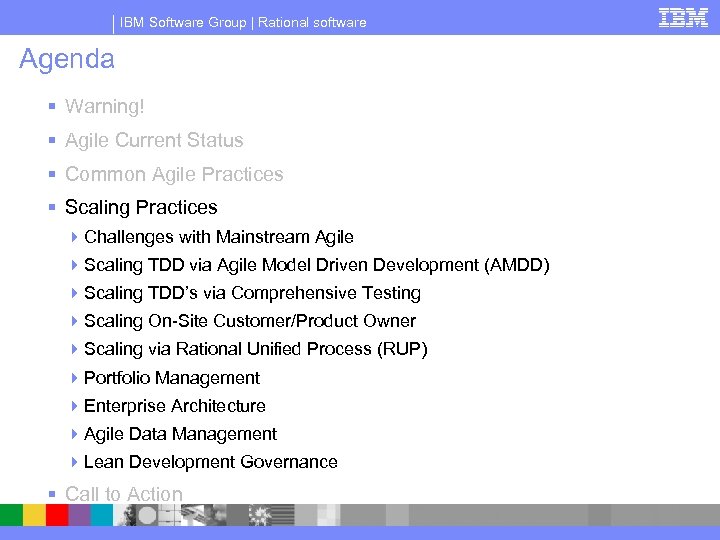Click 'Scaling via Rational Unified Process (RUP)'
The image size is (720, 540).
pyautogui.click(x=256, y=349)
